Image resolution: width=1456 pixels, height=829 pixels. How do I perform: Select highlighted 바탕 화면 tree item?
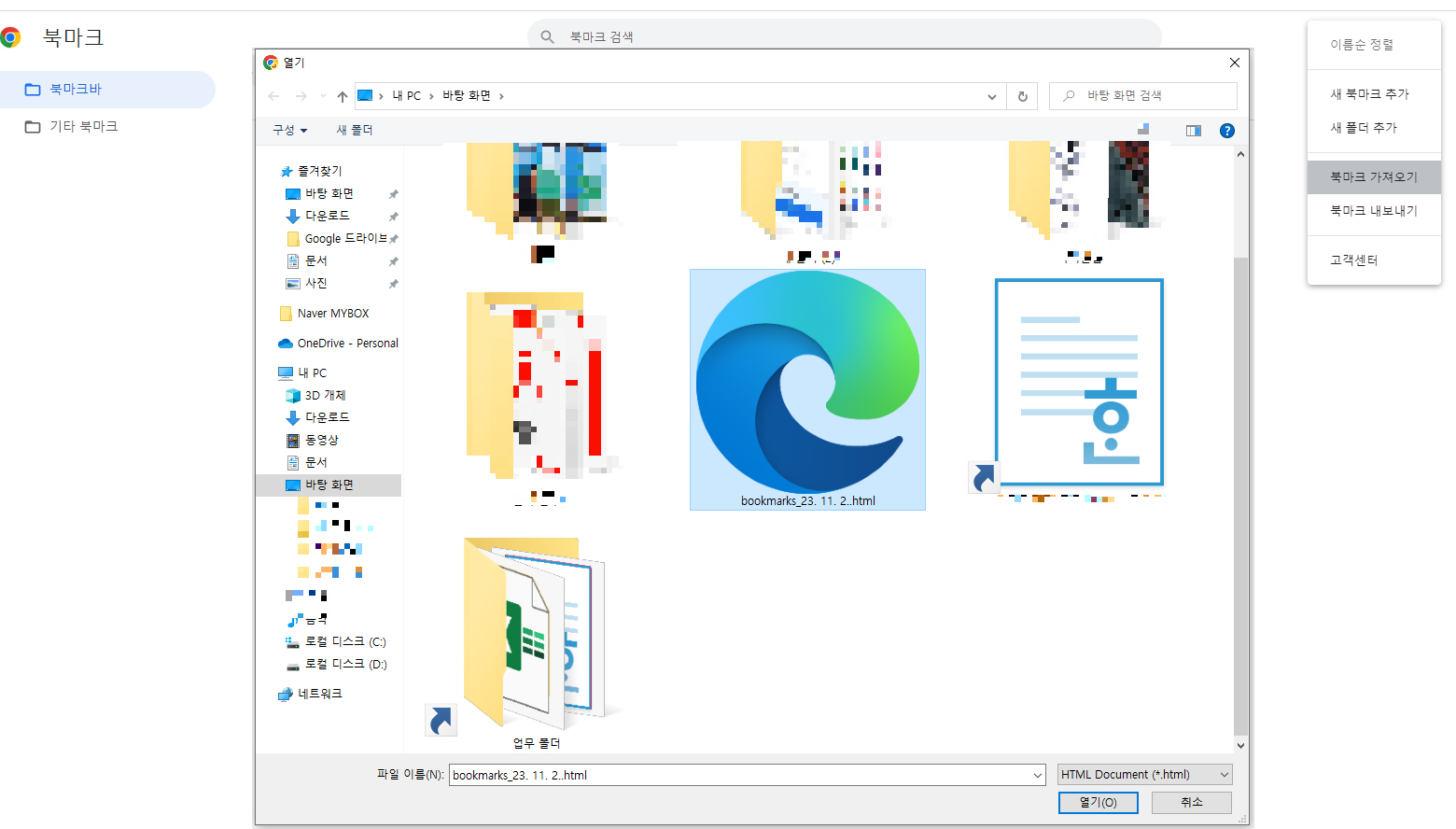329,485
